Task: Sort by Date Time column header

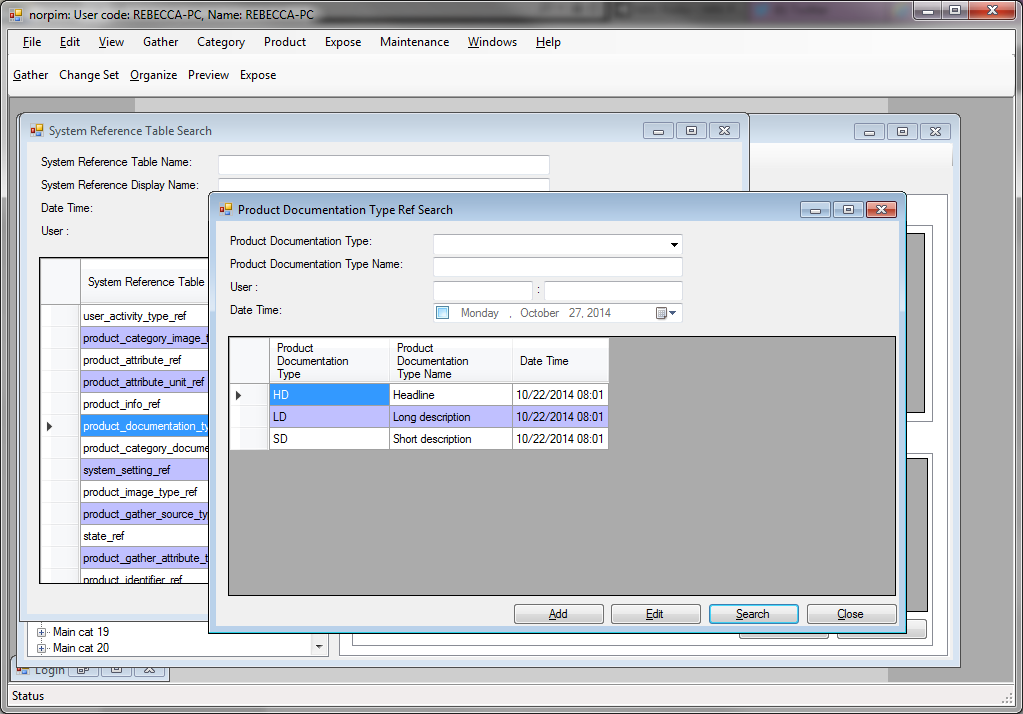Action: click(560, 360)
